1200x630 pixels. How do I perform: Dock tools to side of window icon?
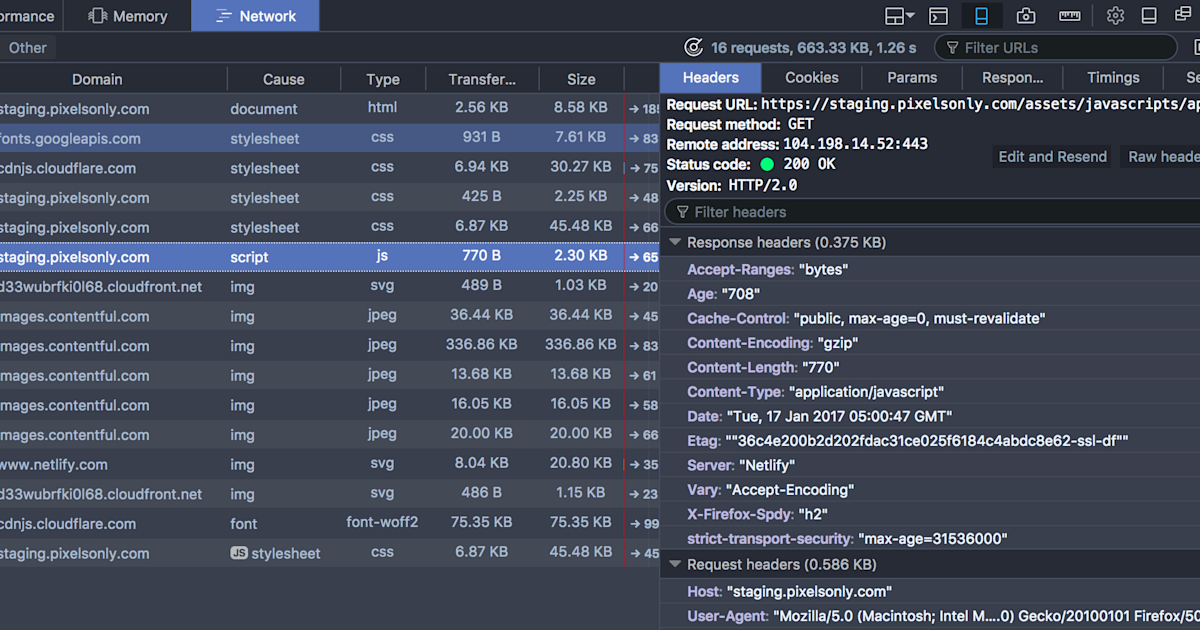(1149, 16)
